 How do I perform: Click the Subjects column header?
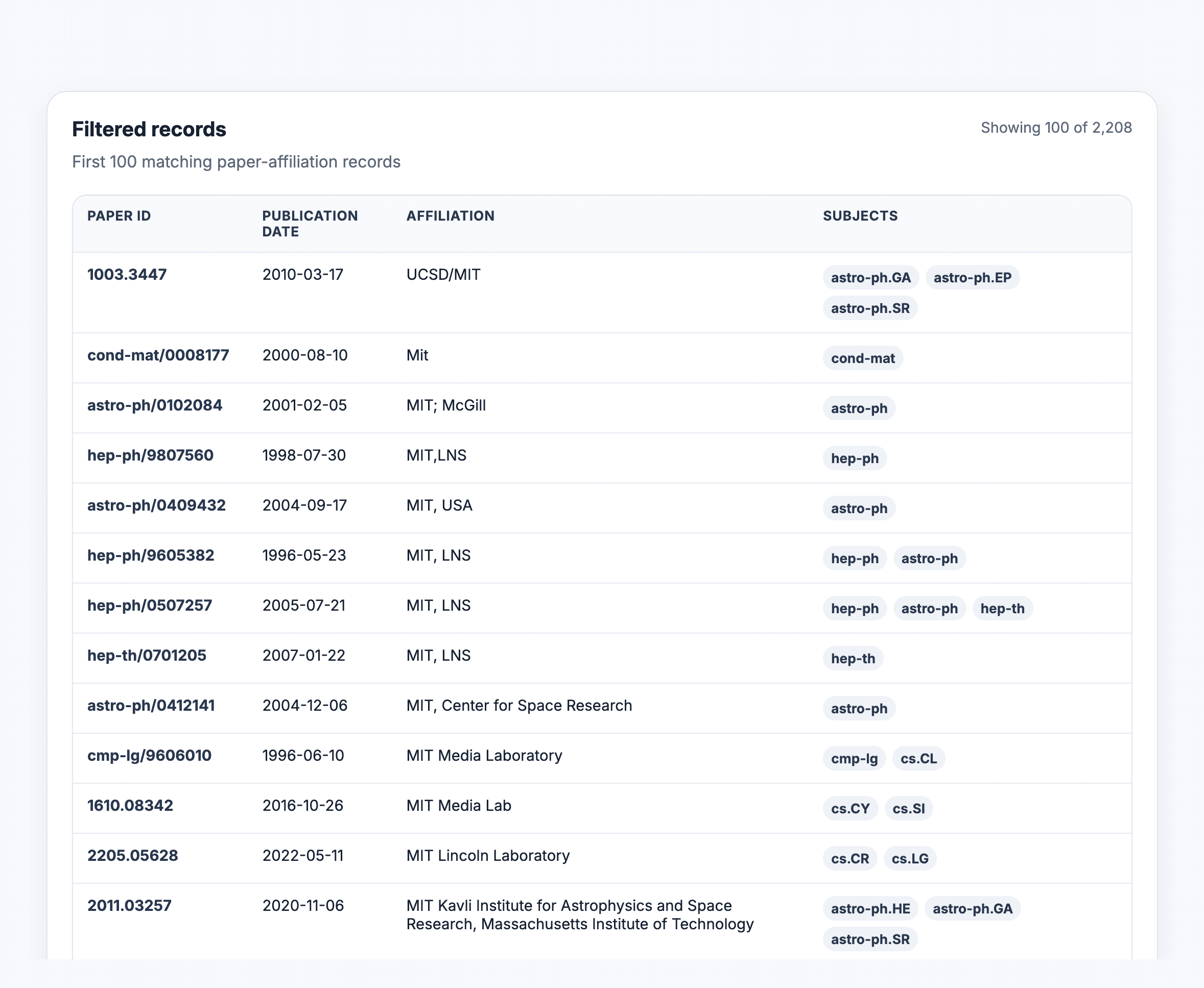(860, 216)
